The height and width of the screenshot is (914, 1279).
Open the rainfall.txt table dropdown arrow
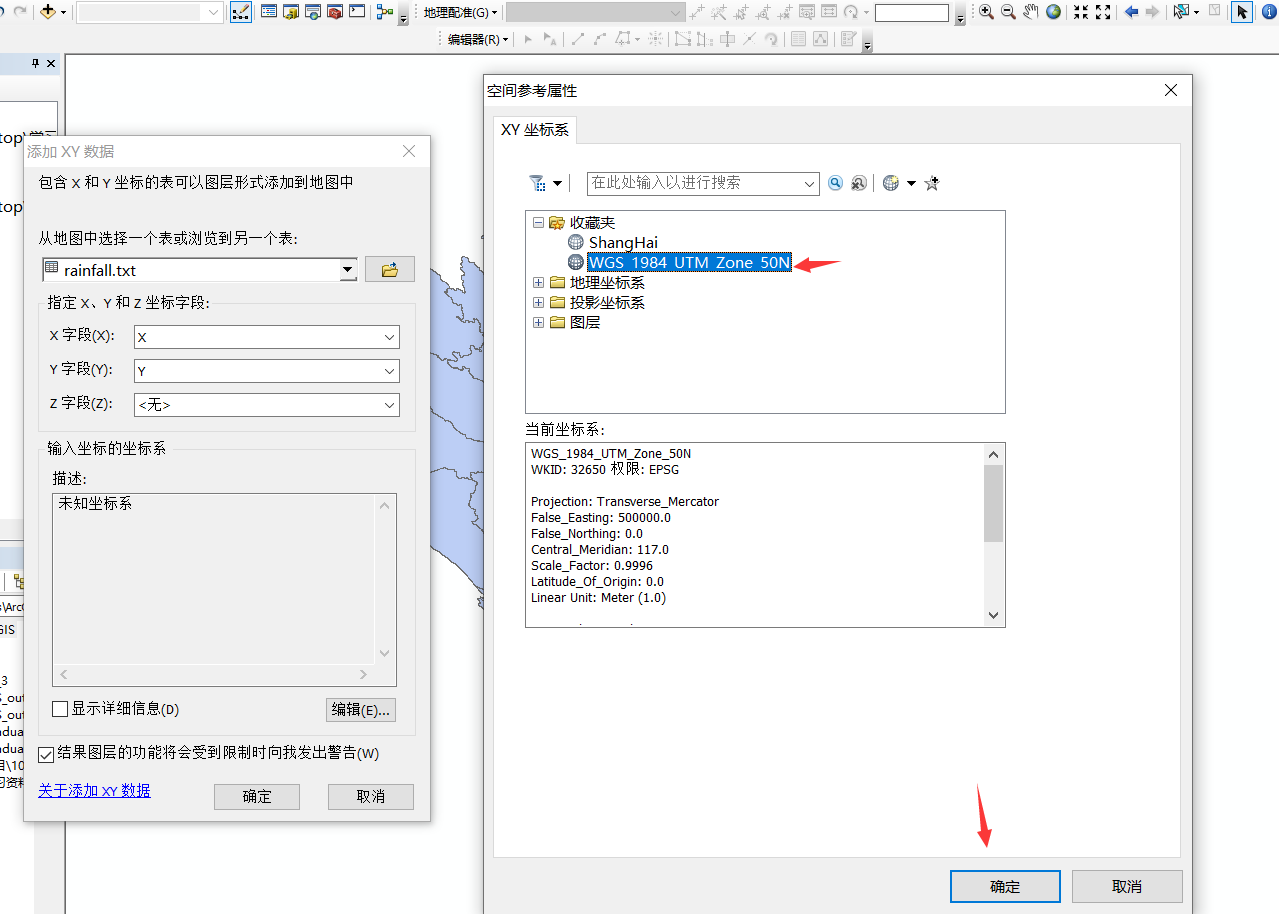click(348, 269)
